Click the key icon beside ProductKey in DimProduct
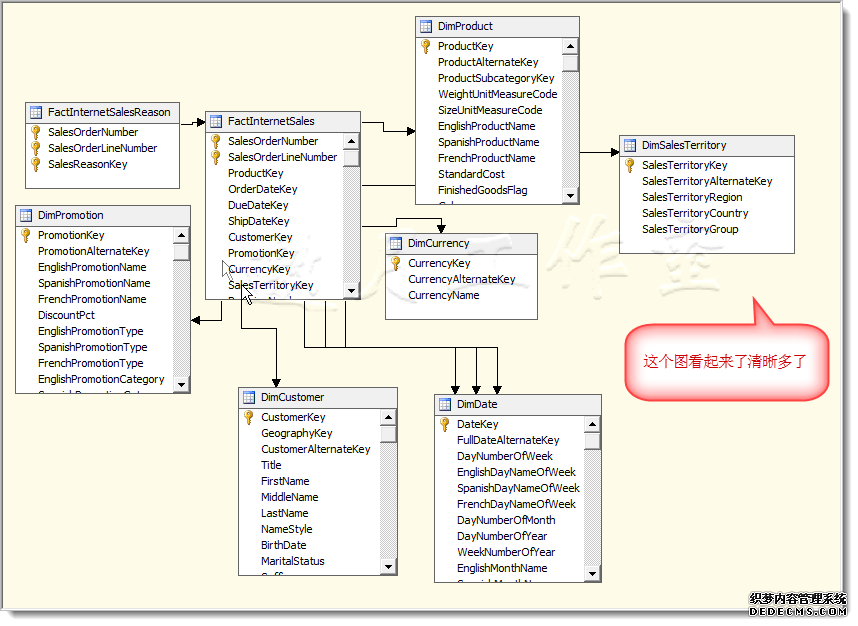 coord(426,46)
